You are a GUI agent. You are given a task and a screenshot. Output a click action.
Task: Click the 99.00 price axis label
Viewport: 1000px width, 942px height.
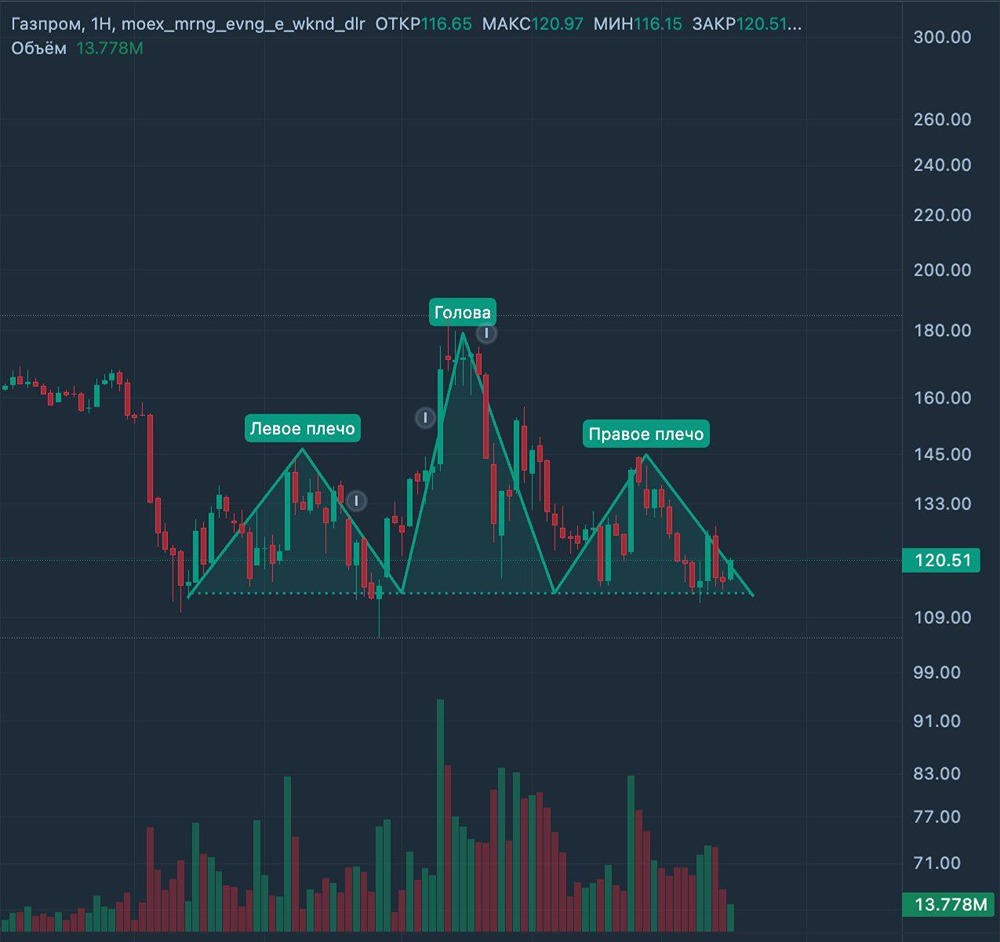(x=936, y=672)
